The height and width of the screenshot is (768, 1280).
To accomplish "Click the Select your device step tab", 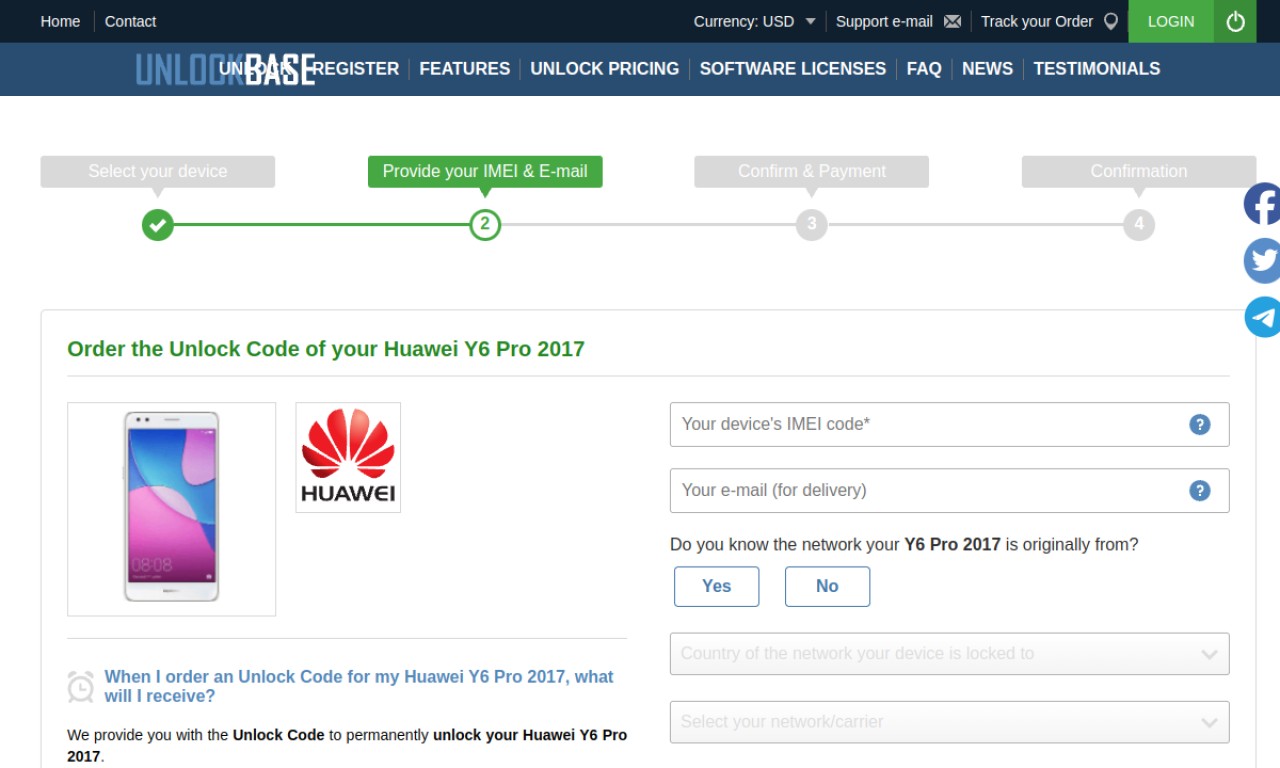I will click(157, 171).
